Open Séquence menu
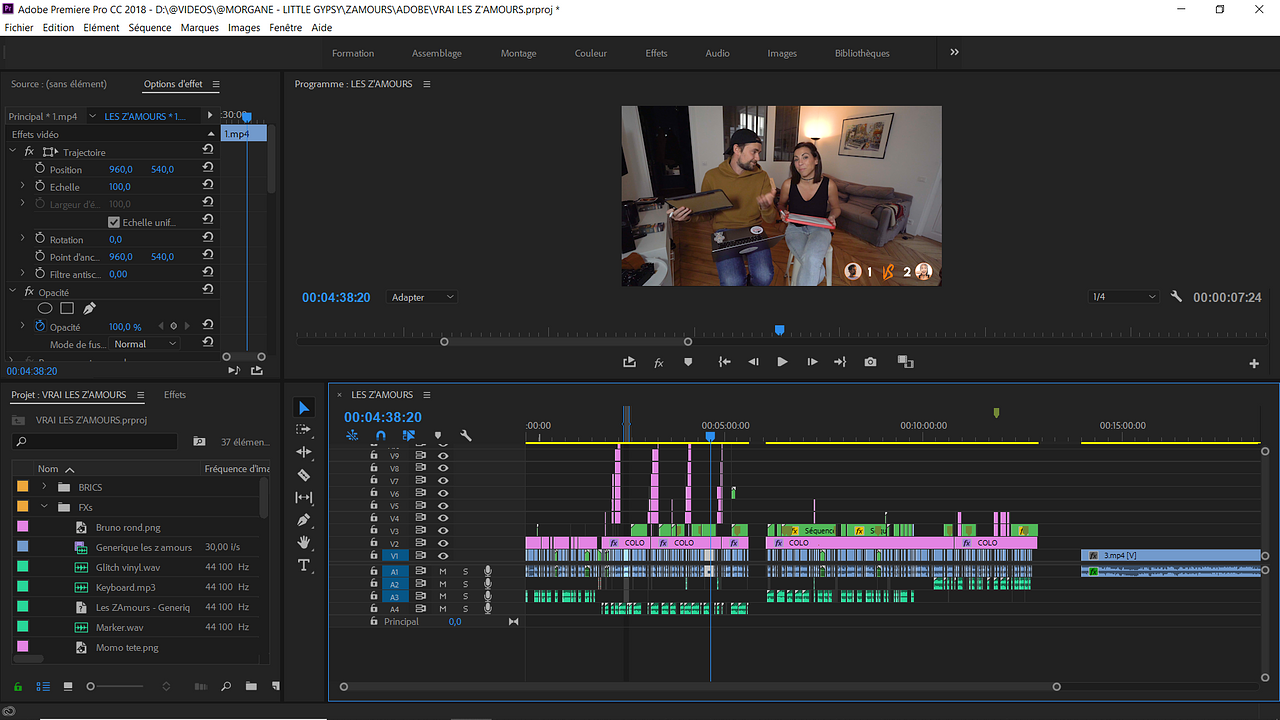This screenshot has height=720, width=1280. coord(150,28)
